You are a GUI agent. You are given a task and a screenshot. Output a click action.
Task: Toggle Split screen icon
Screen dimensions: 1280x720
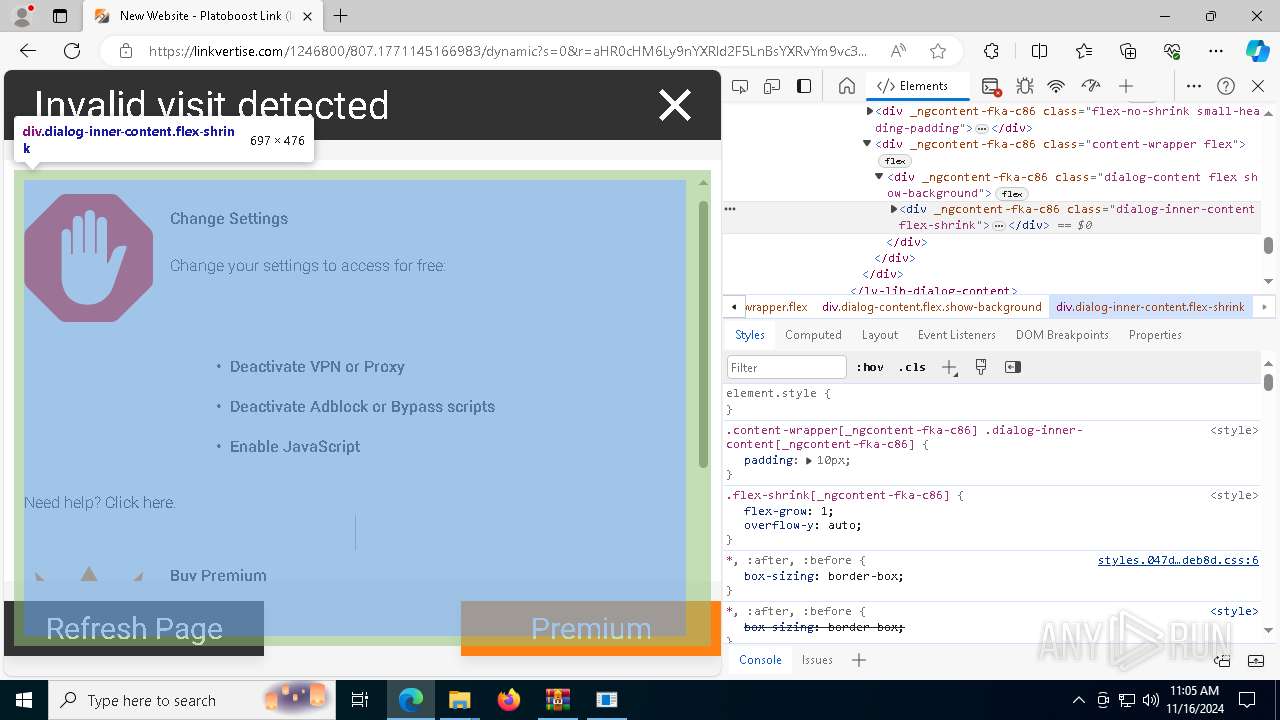(x=1039, y=51)
